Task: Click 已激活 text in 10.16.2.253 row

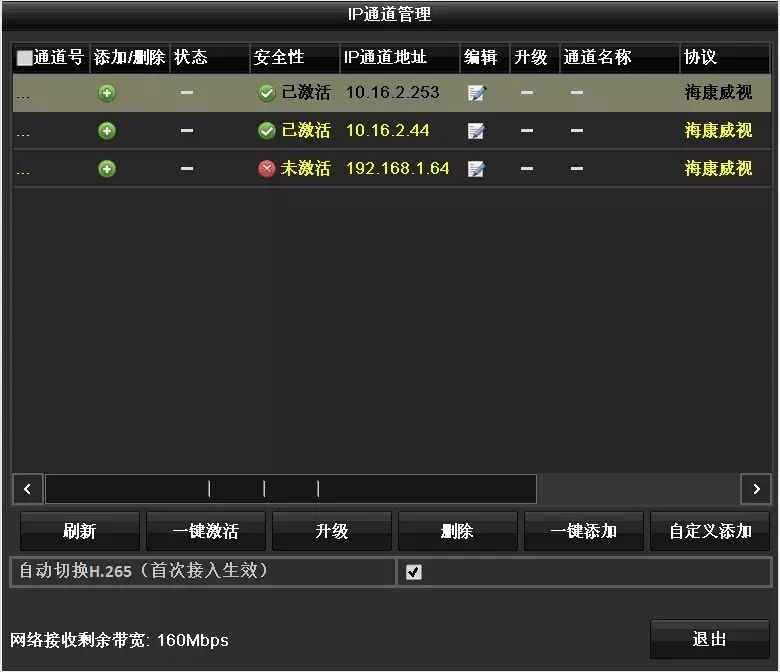Action: click(x=305, y=93)
